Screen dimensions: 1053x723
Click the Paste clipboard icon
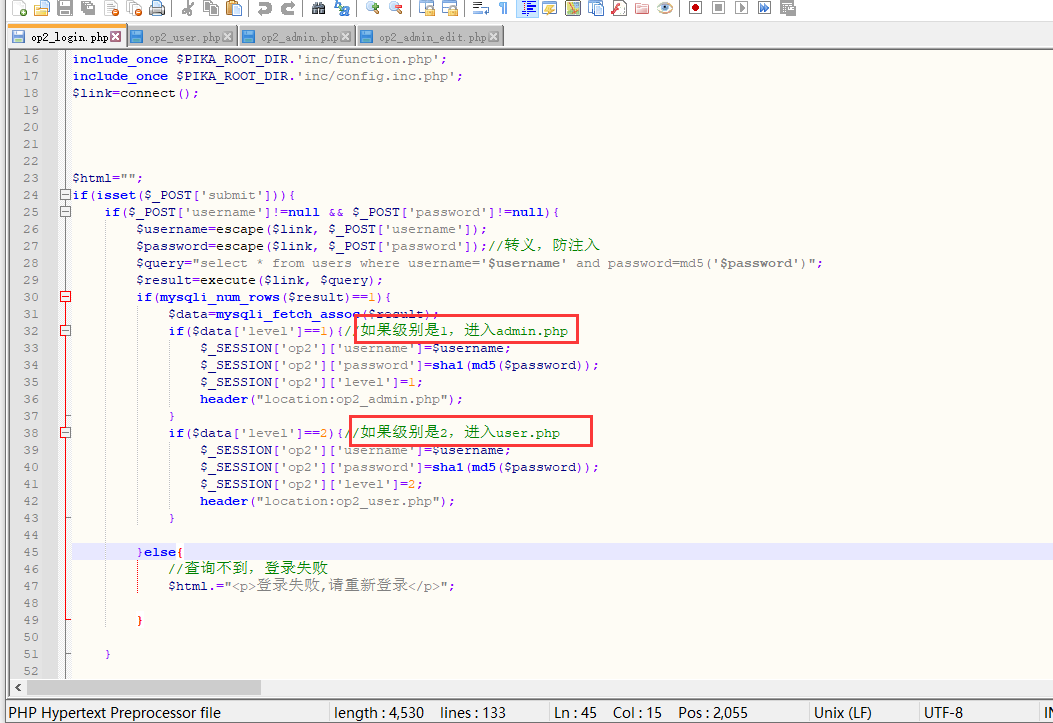pyautogui.click(x=233, y=8)
